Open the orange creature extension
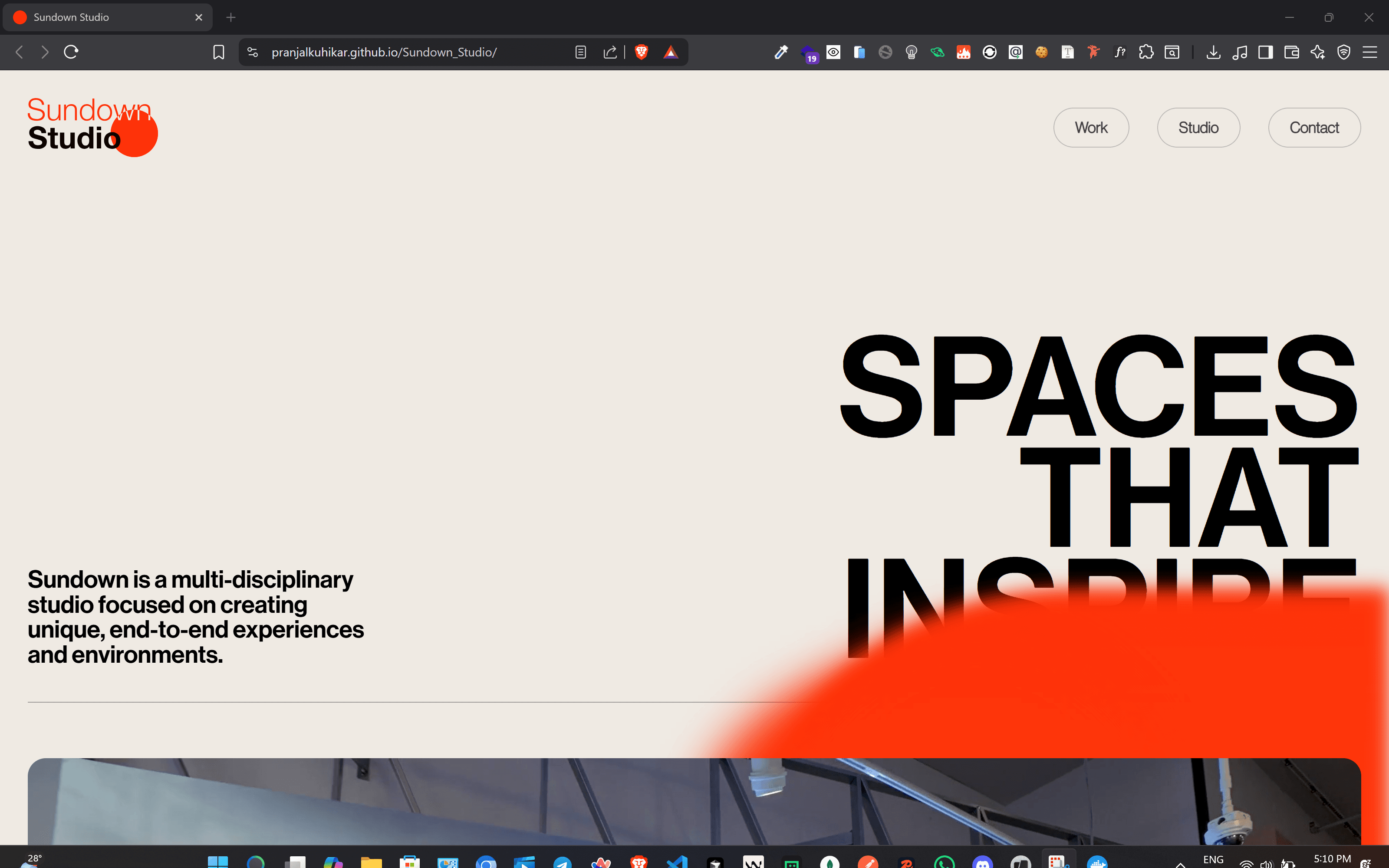 tap(1093, 52)
